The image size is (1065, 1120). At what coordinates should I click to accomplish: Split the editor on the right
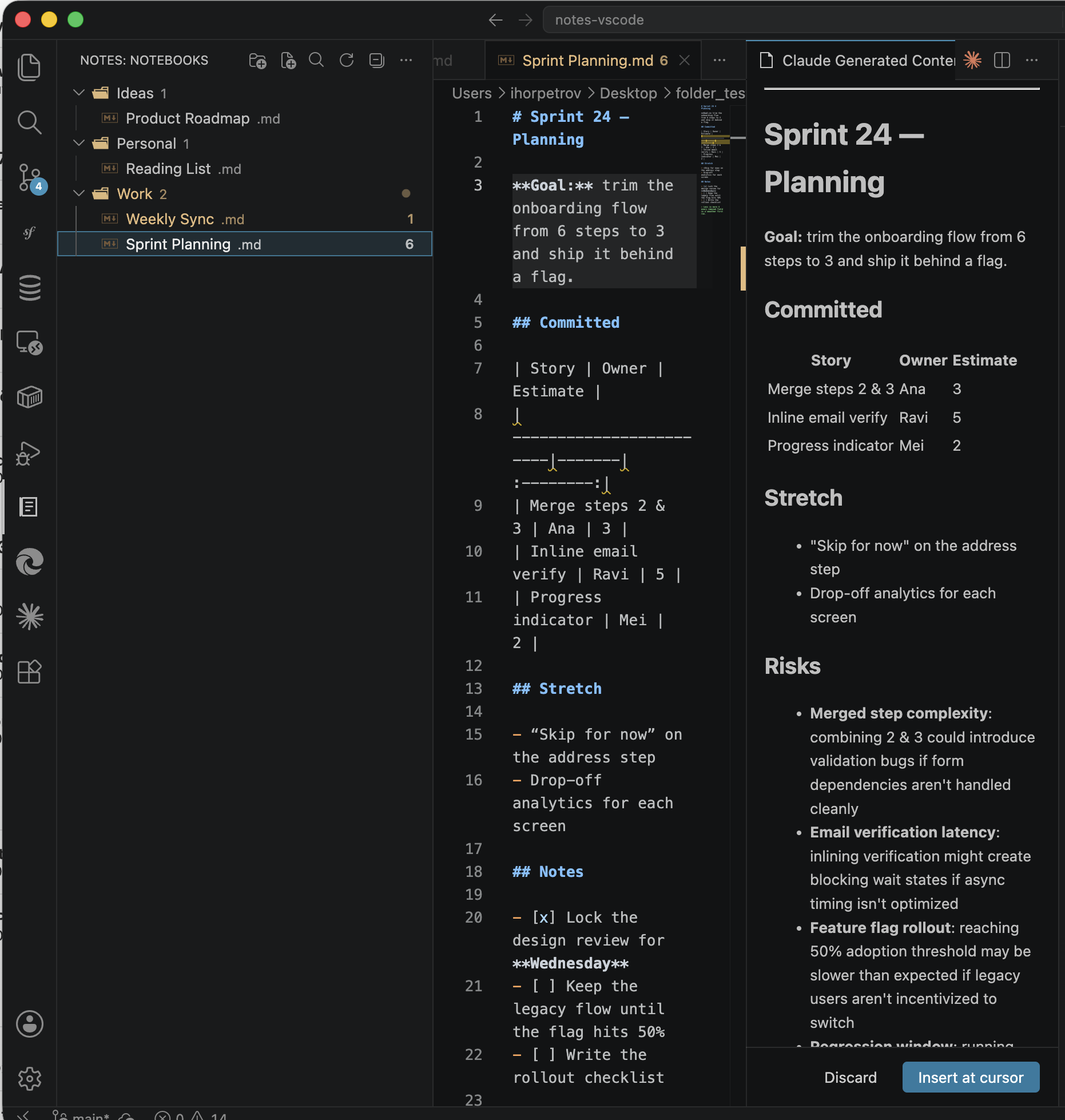click(1002, 60)
